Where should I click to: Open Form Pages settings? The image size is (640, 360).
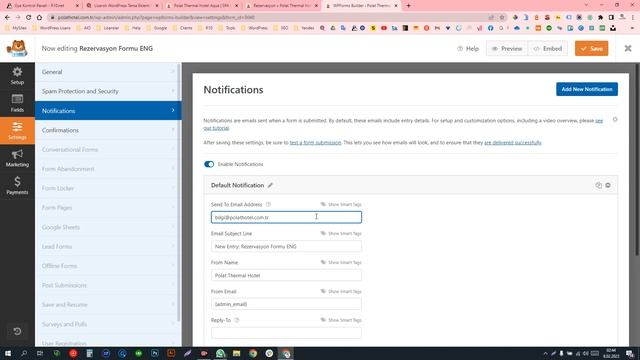click(108, 208)
